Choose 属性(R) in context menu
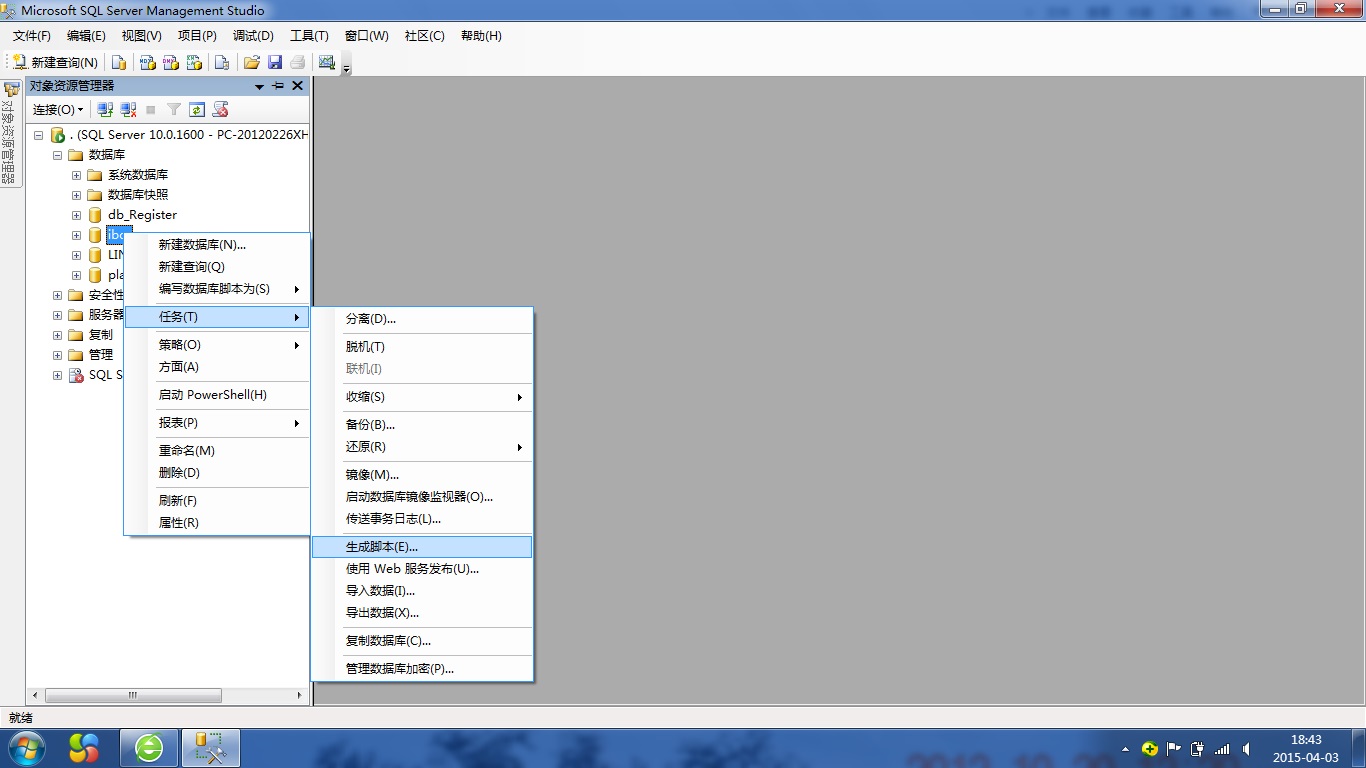The width and height of the screenshot is (1366, 768). pos(217,523)
